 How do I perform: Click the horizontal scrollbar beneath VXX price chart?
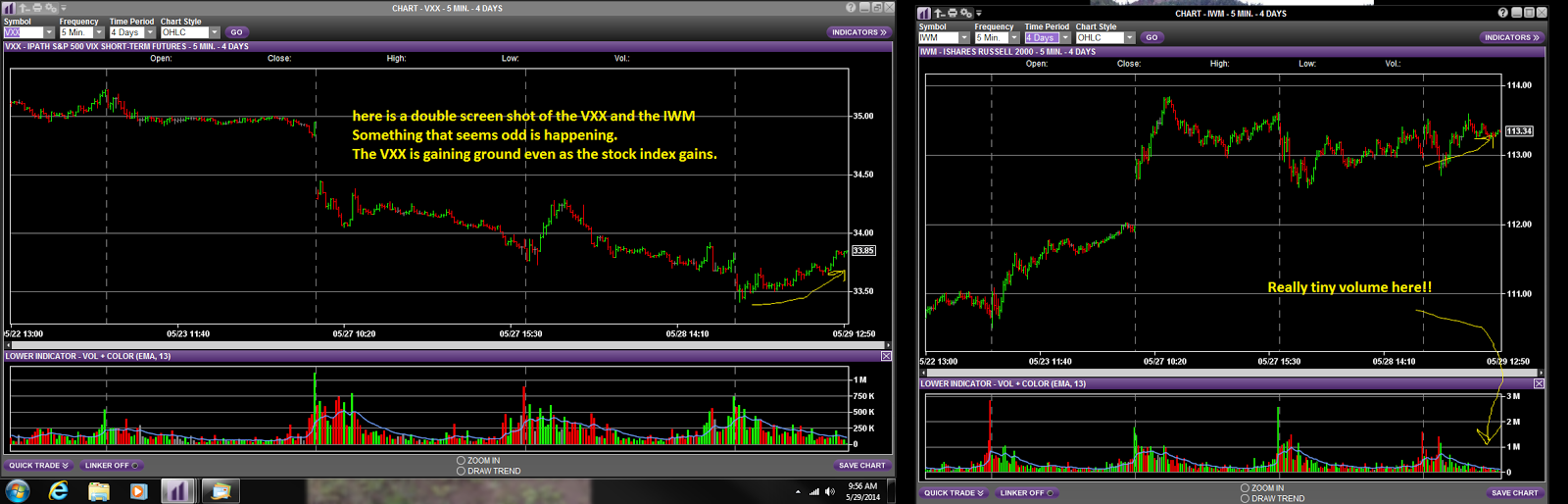[448, 345]
